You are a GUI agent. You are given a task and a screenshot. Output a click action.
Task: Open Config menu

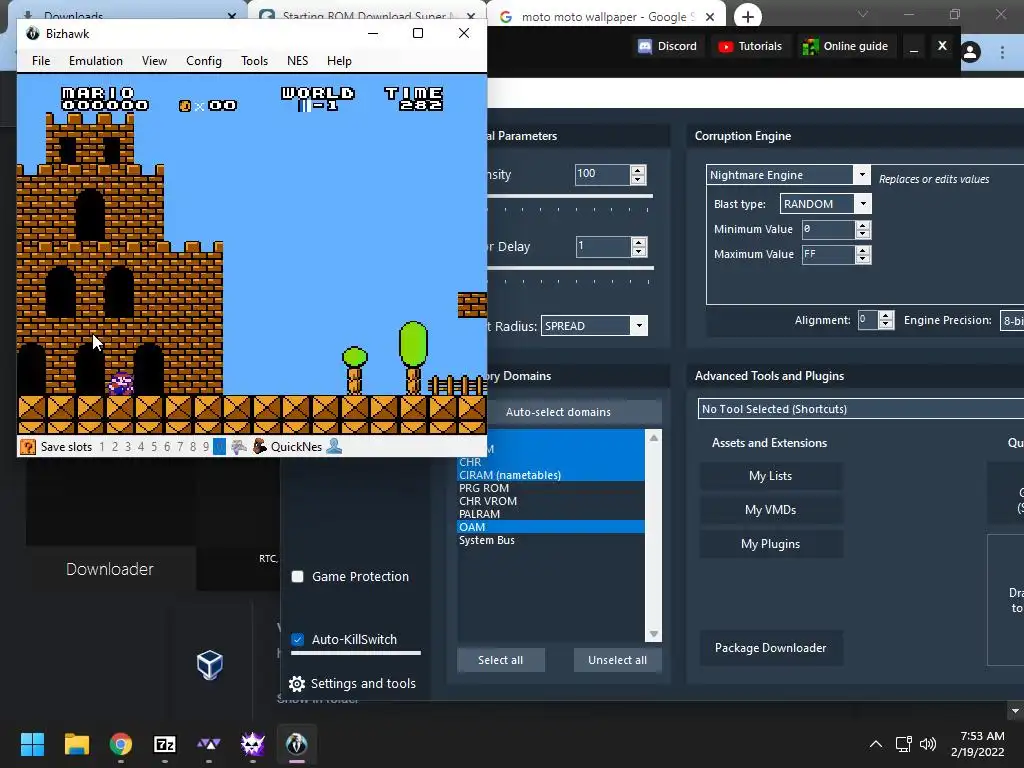click(x=204, y=61)
